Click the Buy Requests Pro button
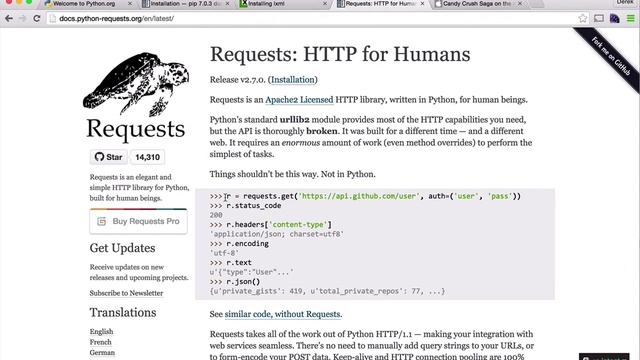This screenshot has width=640, height=360. [138, 221]
